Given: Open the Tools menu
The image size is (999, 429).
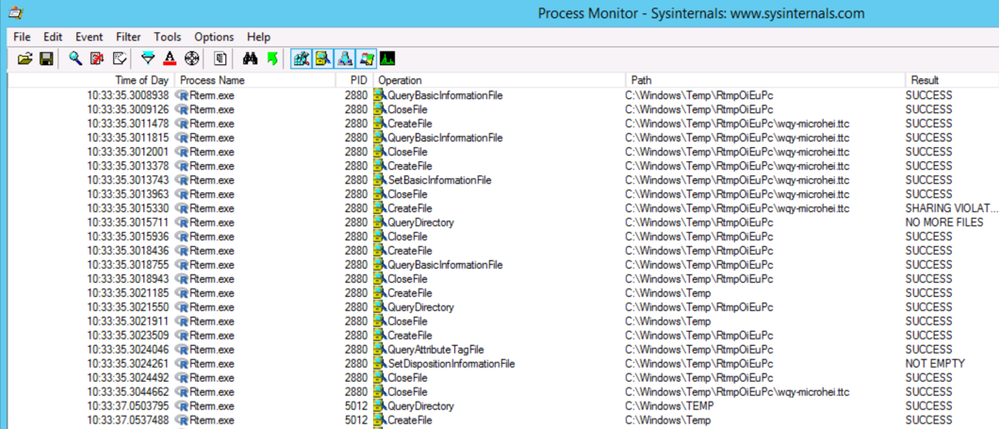Looking at the screenshot, I should pos(168,37).
